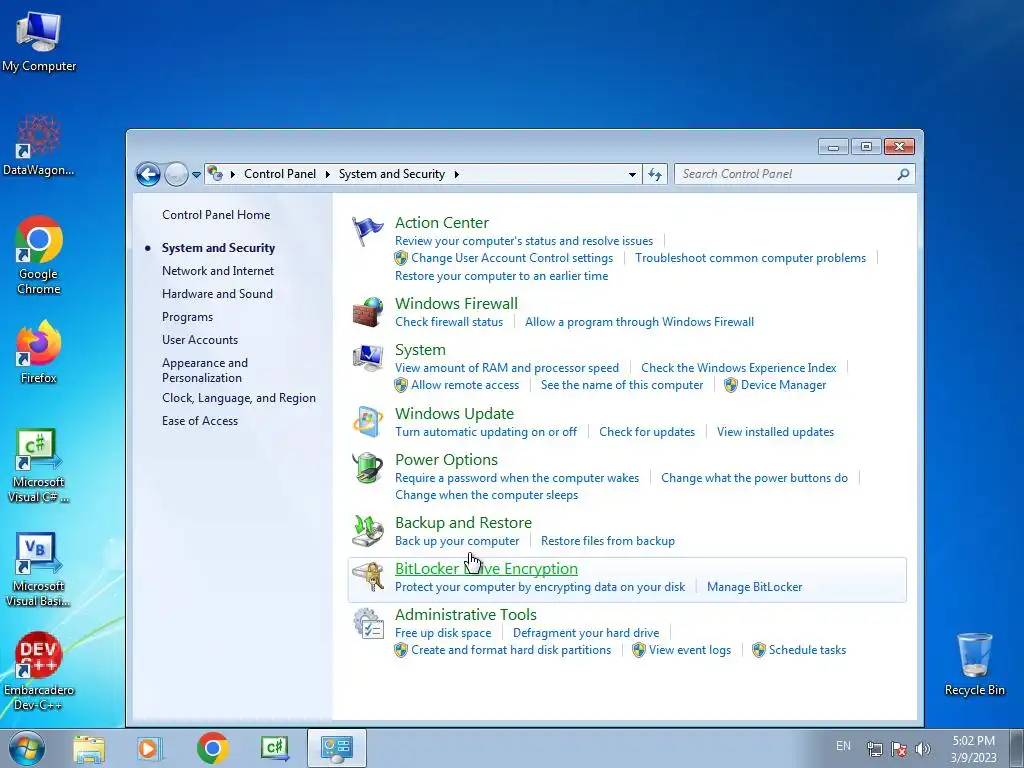
Task: Click Schedule tasks link
Action: click(807, 650)
